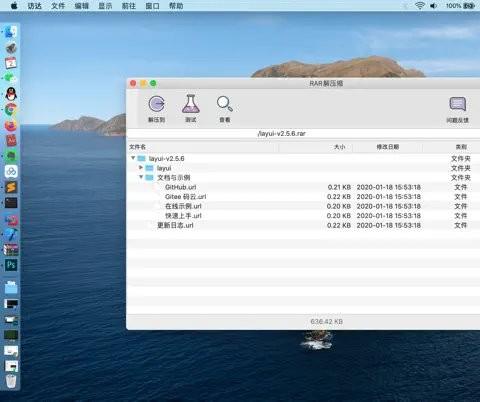Open the 访达 menu
The image size is (480, 402).
(x=35, y=6)
